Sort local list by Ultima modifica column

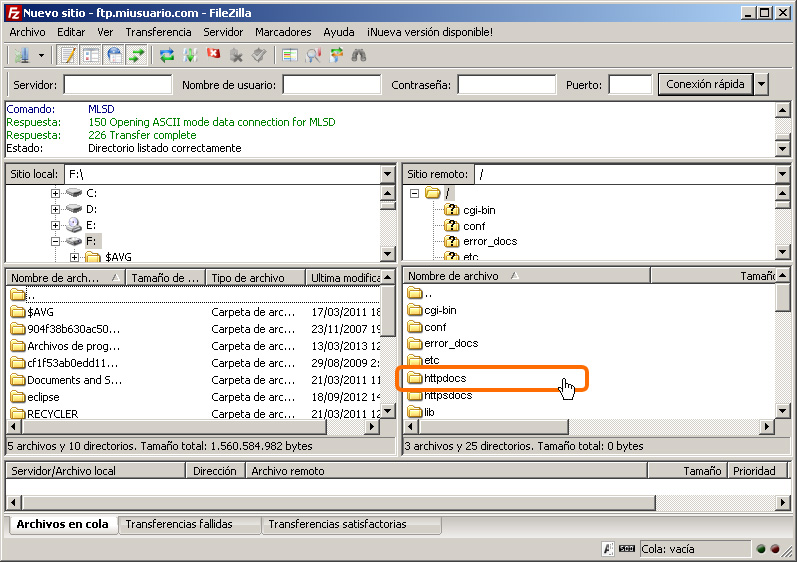coord(344,278)
